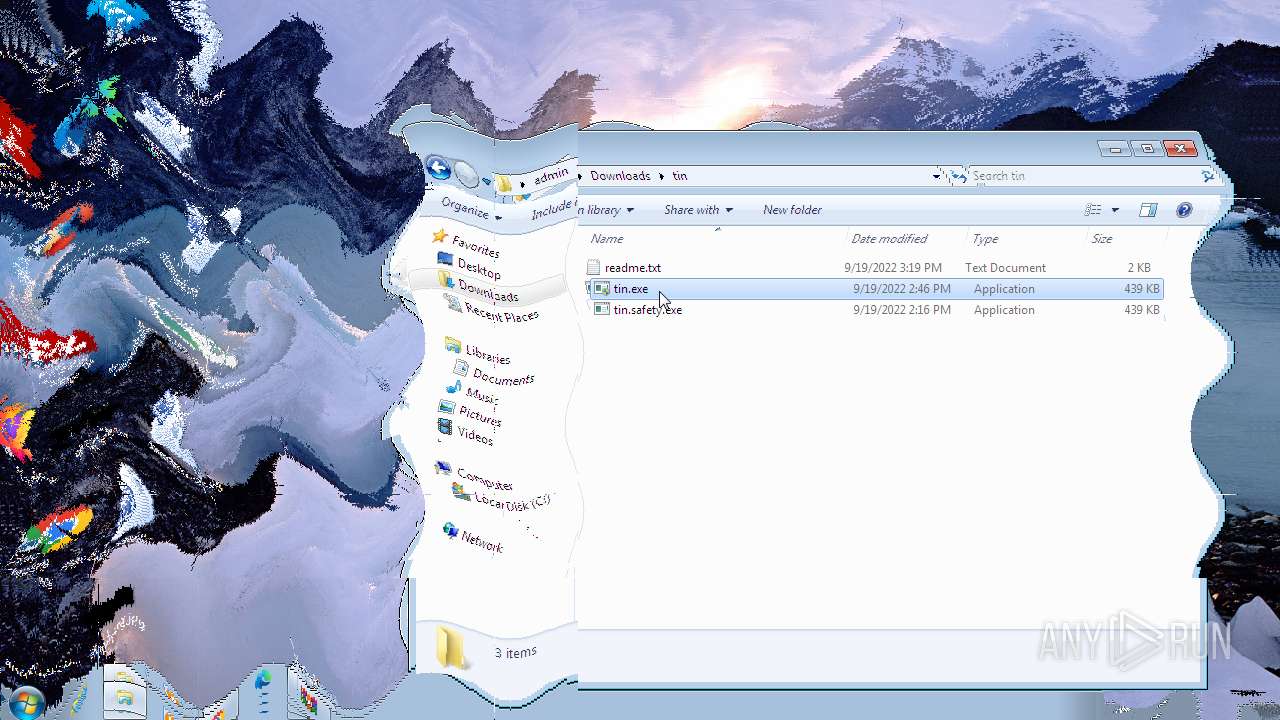
Task: Click the Music note icon
Action: click(454, 387)
